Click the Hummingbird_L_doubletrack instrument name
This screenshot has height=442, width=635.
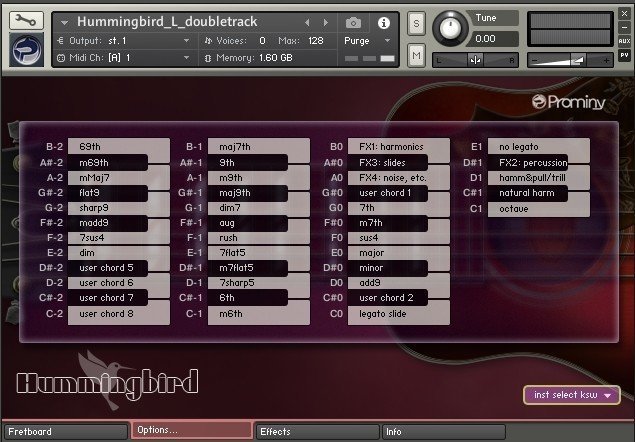pos(167,21)
